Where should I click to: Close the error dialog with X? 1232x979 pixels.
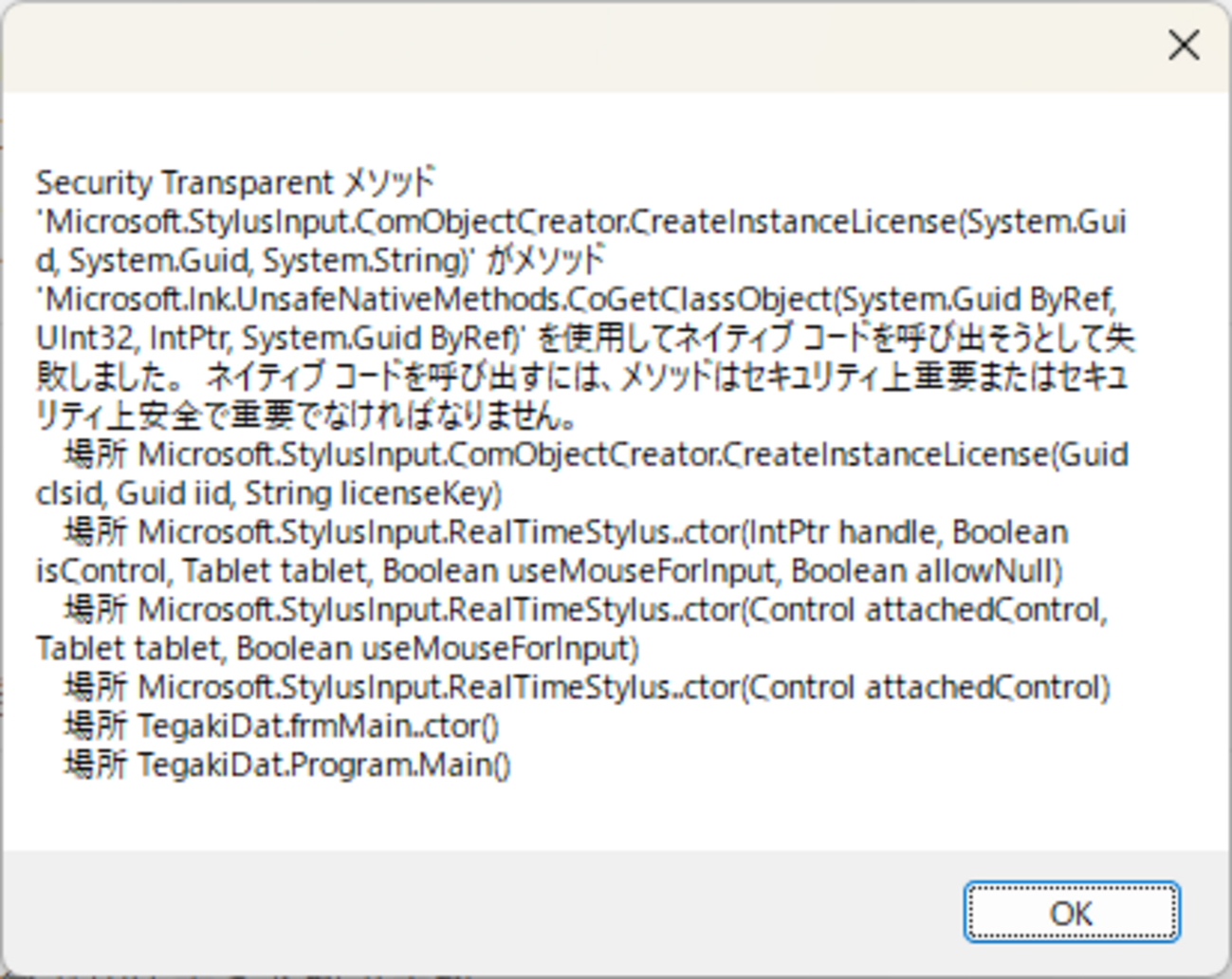coord(1183,45)
